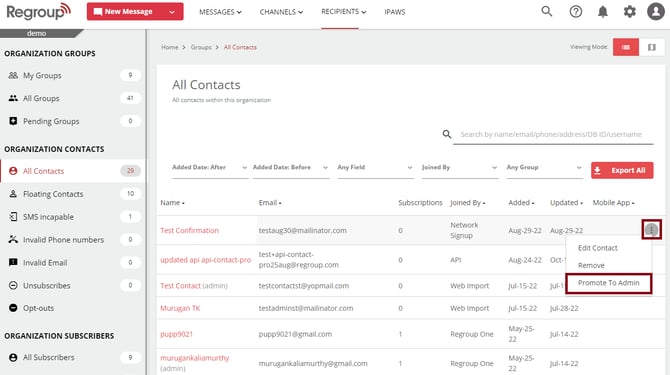
Task: Go to Home in the breadcrumb
Action: click(170, 47)
